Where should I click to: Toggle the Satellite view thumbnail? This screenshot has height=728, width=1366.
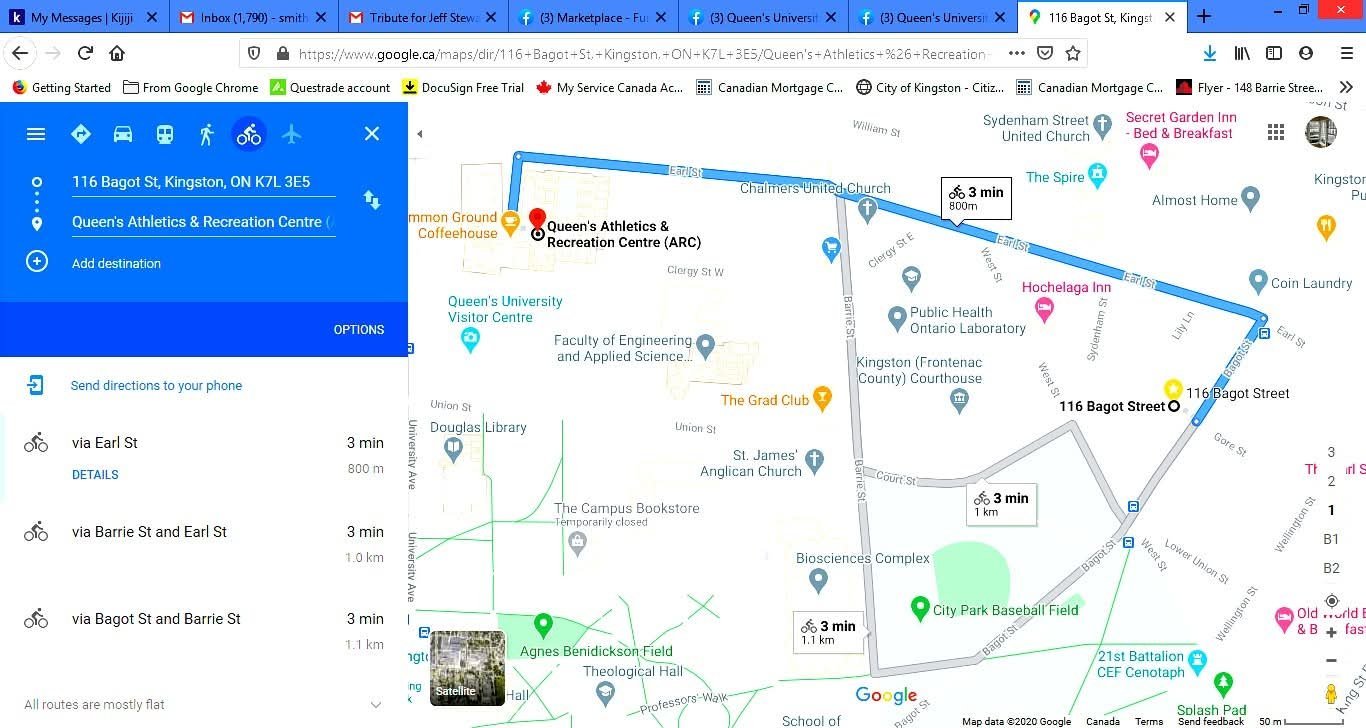pos(467,668)
